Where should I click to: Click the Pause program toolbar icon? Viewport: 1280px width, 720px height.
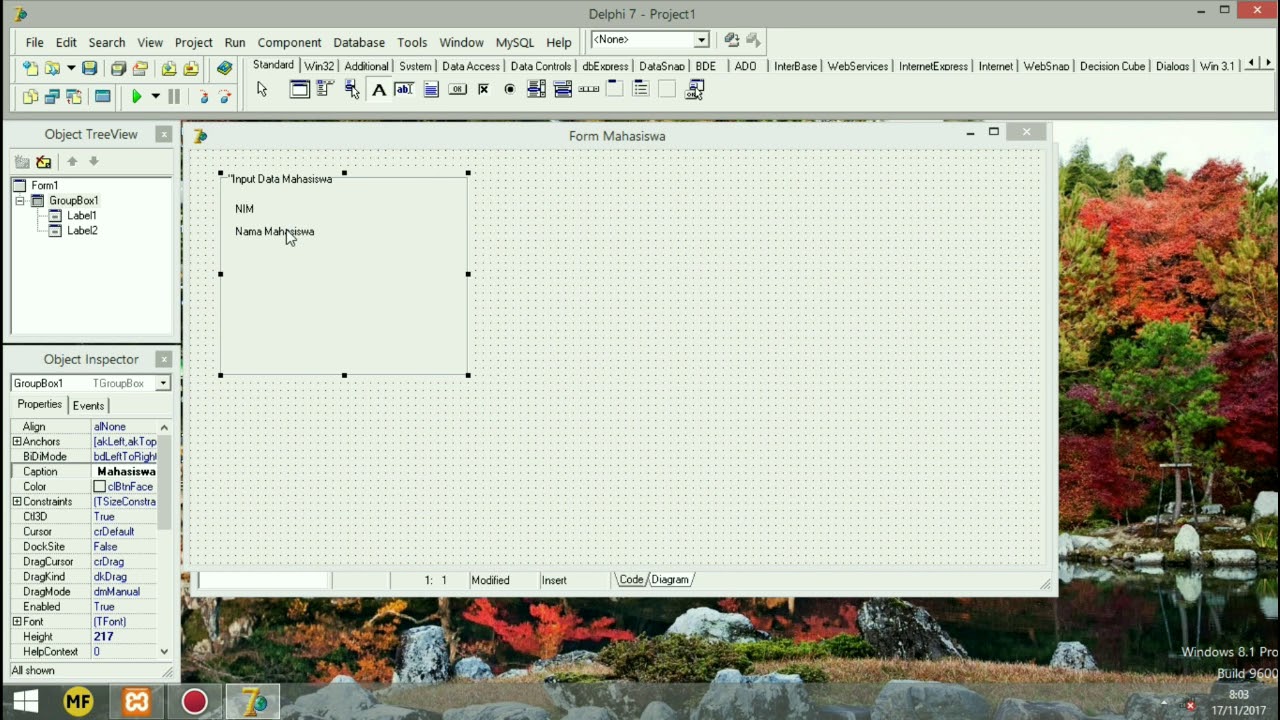click(174, 97)
